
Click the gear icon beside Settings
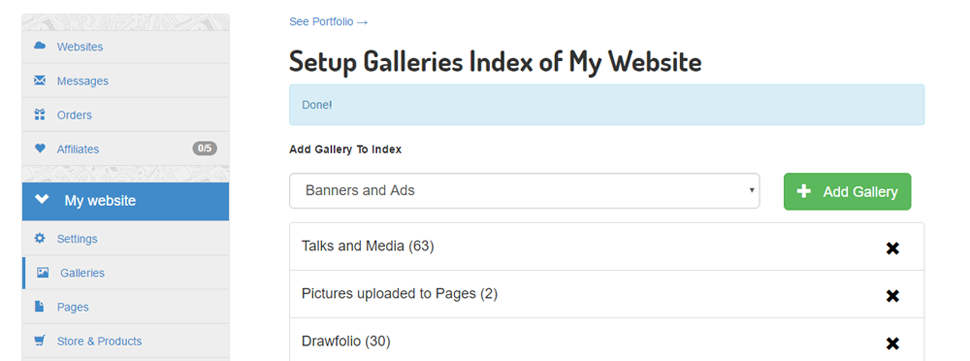(x=40, y=238)
